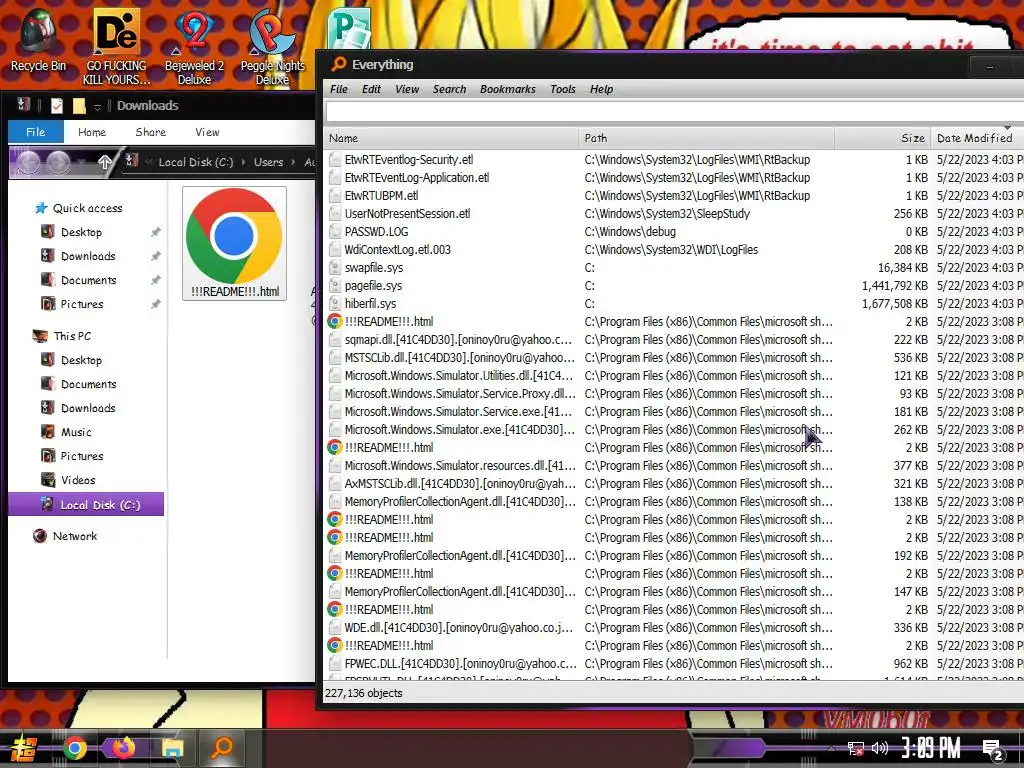Select the EtwRTUBPM.etl file row
1024x768 pixels.
675,195
